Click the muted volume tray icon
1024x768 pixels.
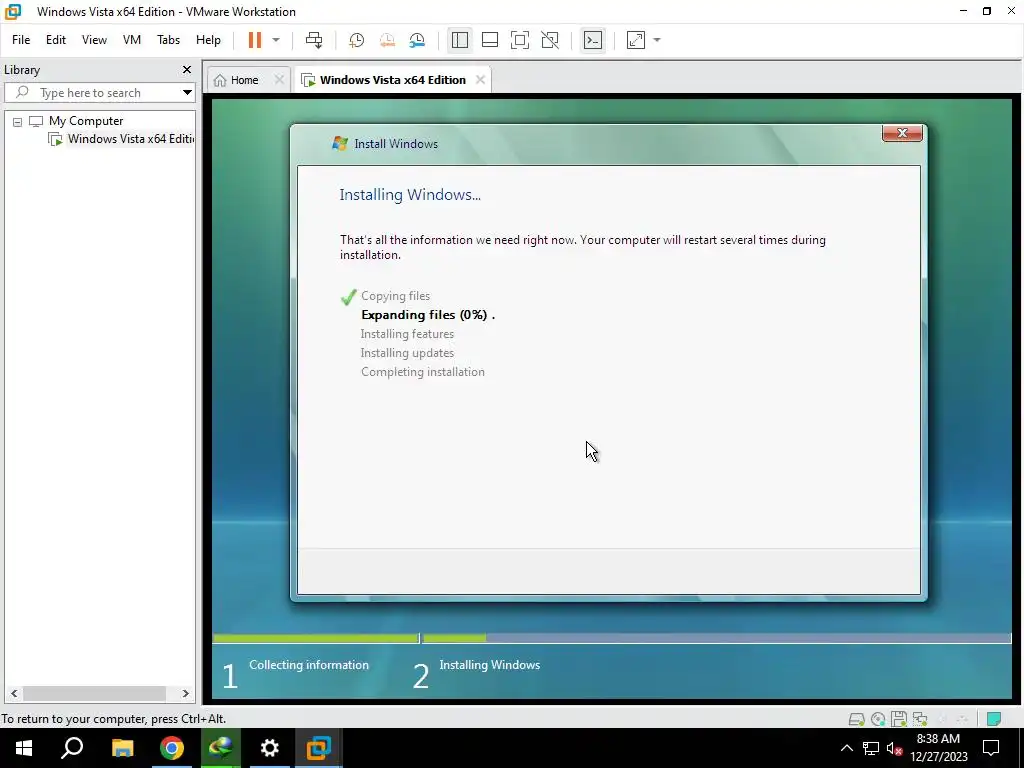[894, 748]
